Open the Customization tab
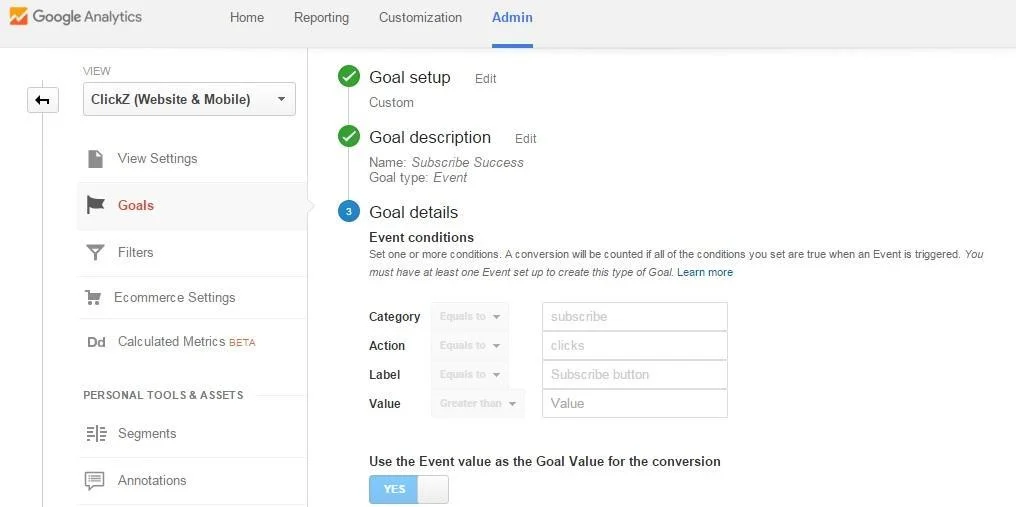The image size is (1016, 507). pos(420,18)
